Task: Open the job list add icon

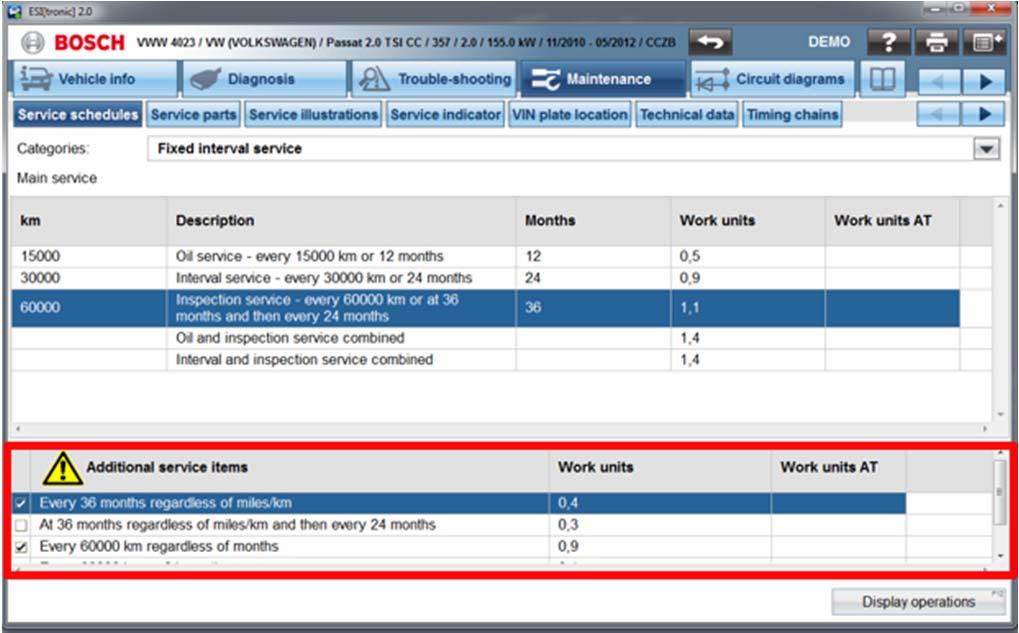Action: (x=985, y=43)
